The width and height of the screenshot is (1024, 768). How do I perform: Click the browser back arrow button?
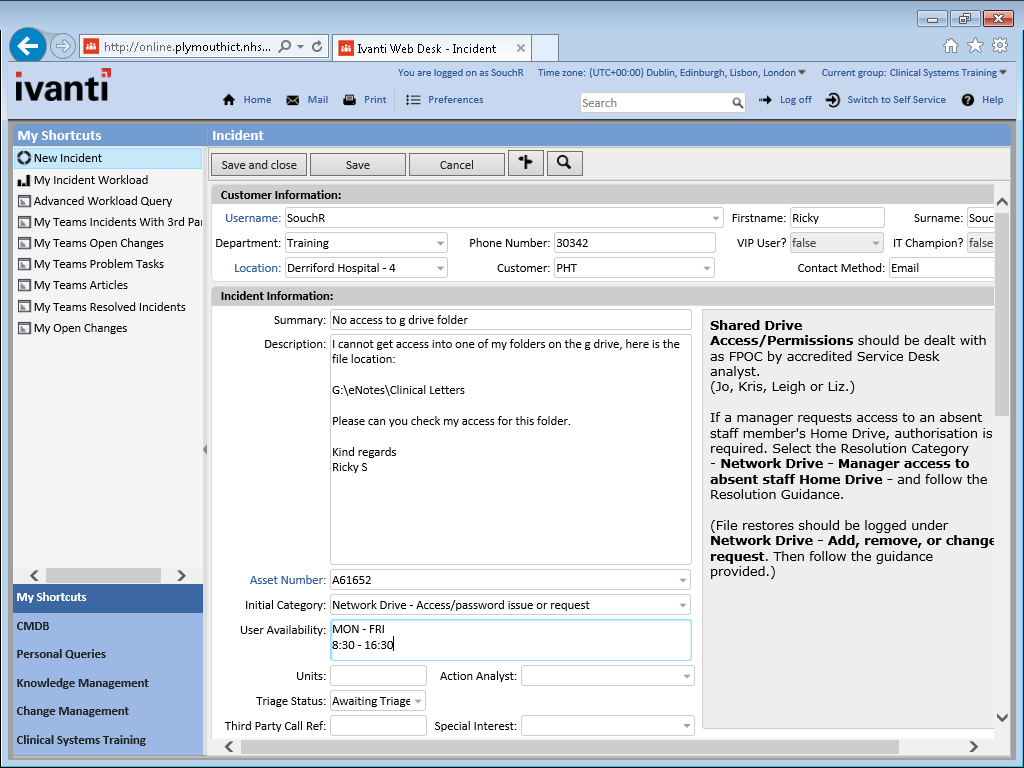pyautogui.click(x=27, y=46)
